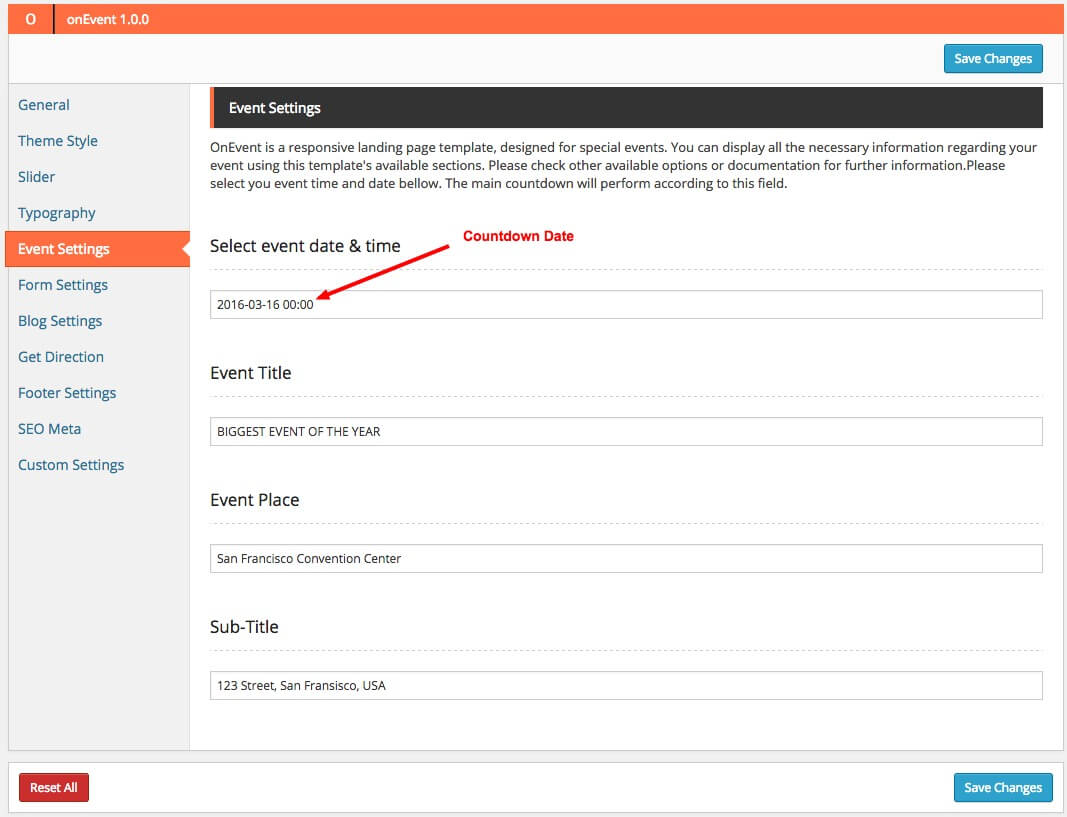
Task: Open Form Settings in sidebar
Action: click(63, 285)
